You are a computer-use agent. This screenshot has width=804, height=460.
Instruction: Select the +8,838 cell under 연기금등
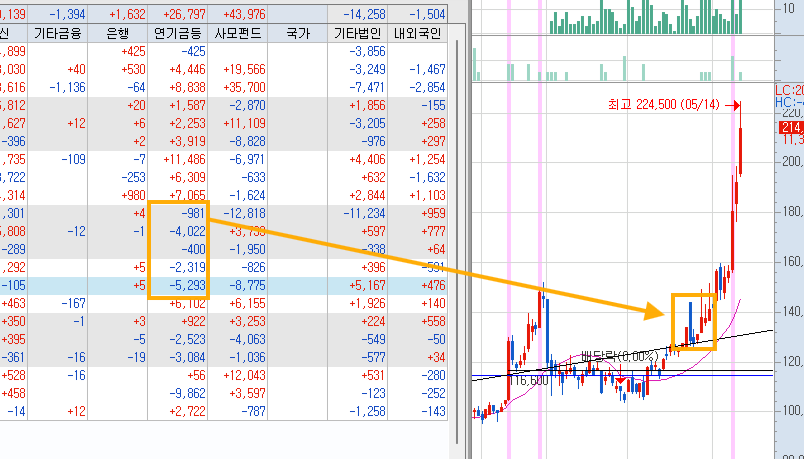pyautogui.click(x=187, y=87)
